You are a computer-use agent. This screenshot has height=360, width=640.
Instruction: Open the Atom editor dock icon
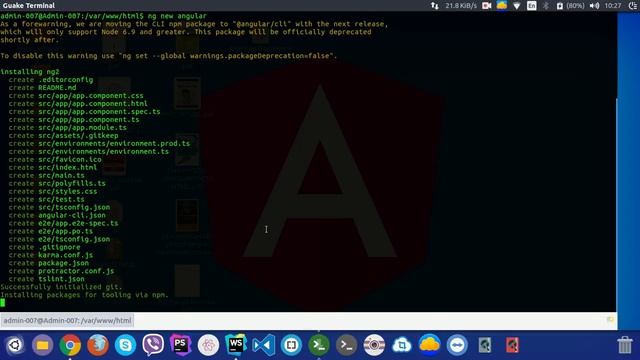coord(208,345)
